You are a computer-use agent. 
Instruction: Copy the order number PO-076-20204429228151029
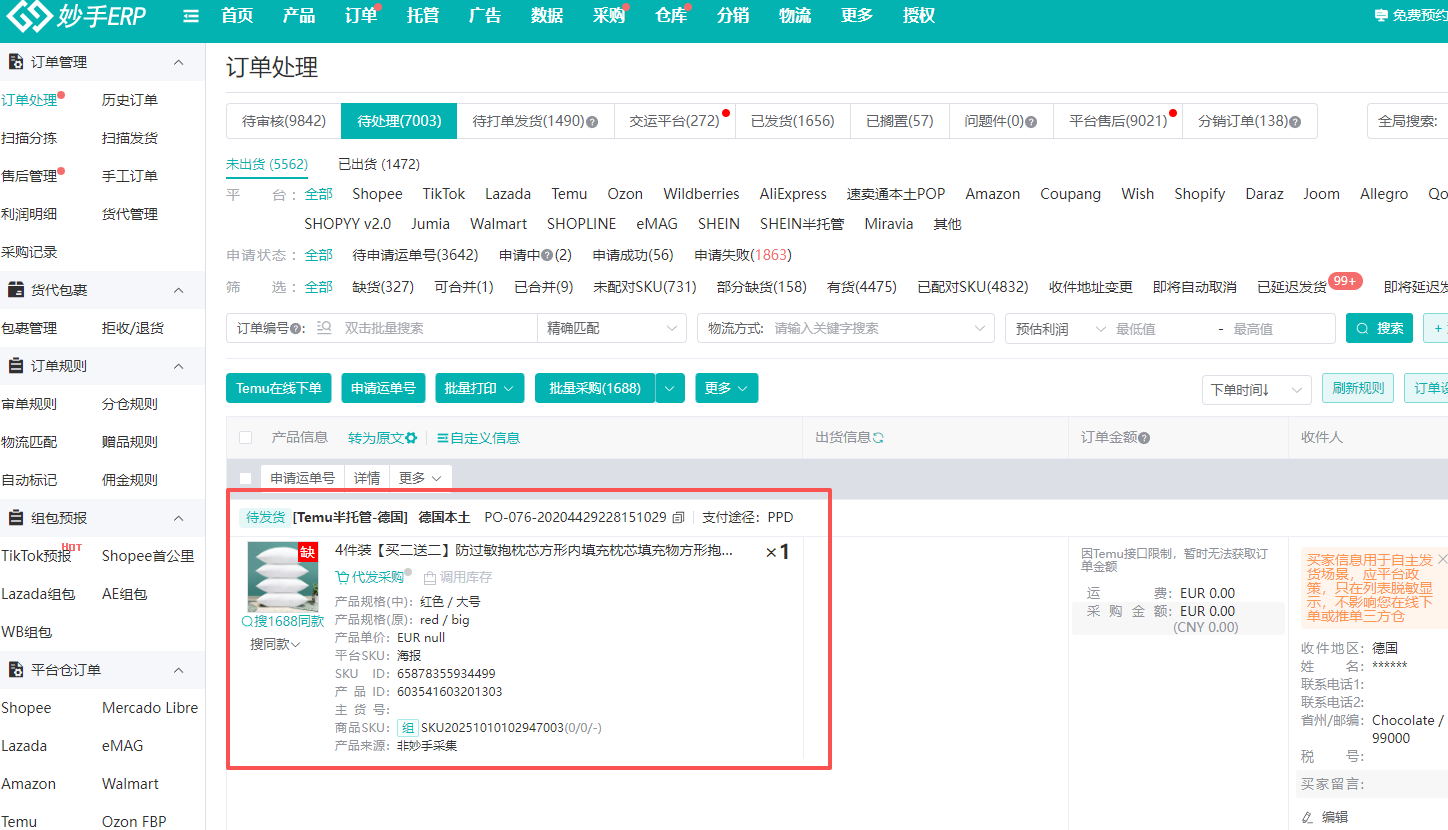(x=679, y=518)
